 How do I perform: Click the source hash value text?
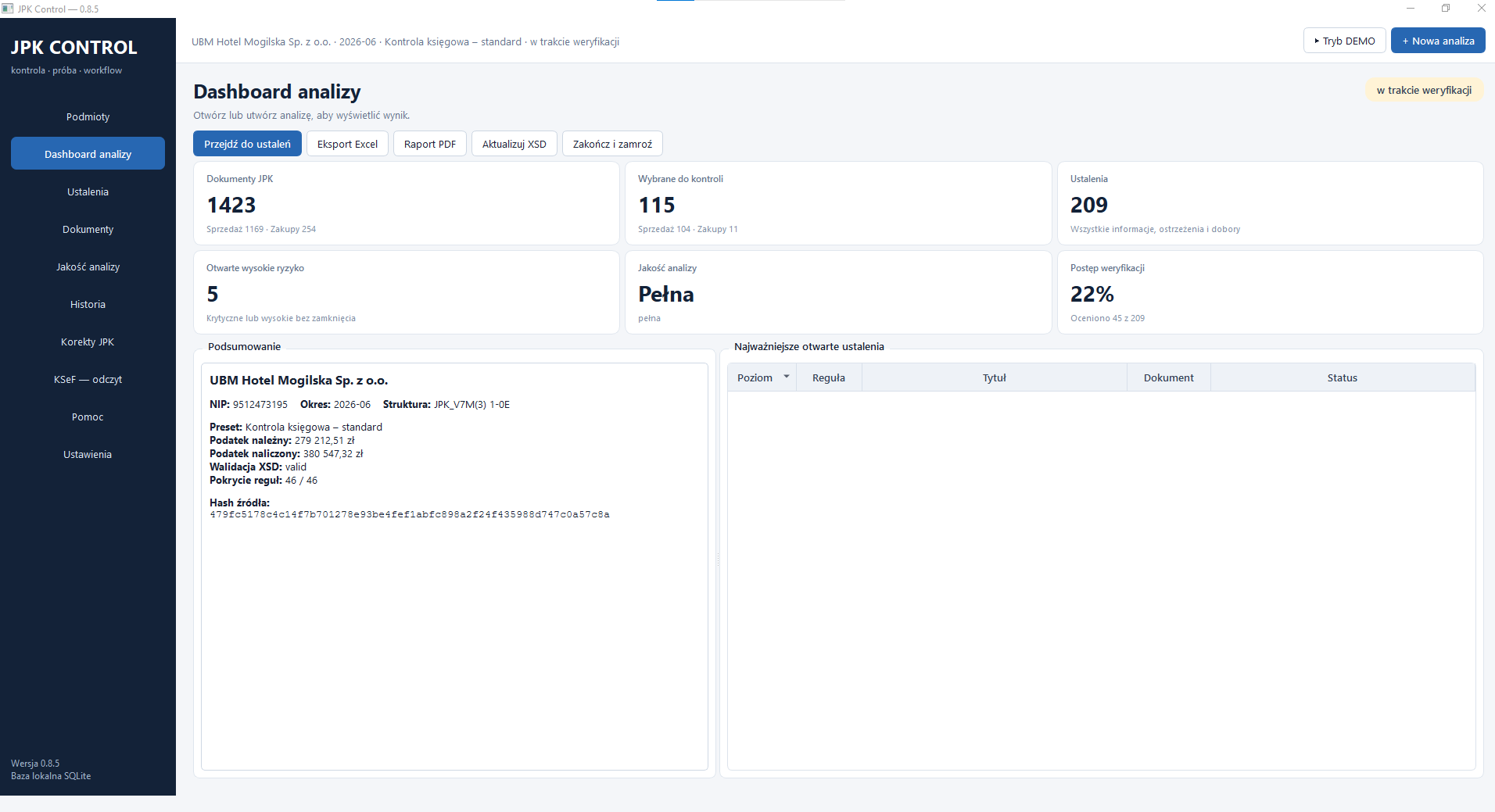coord(410,515)
